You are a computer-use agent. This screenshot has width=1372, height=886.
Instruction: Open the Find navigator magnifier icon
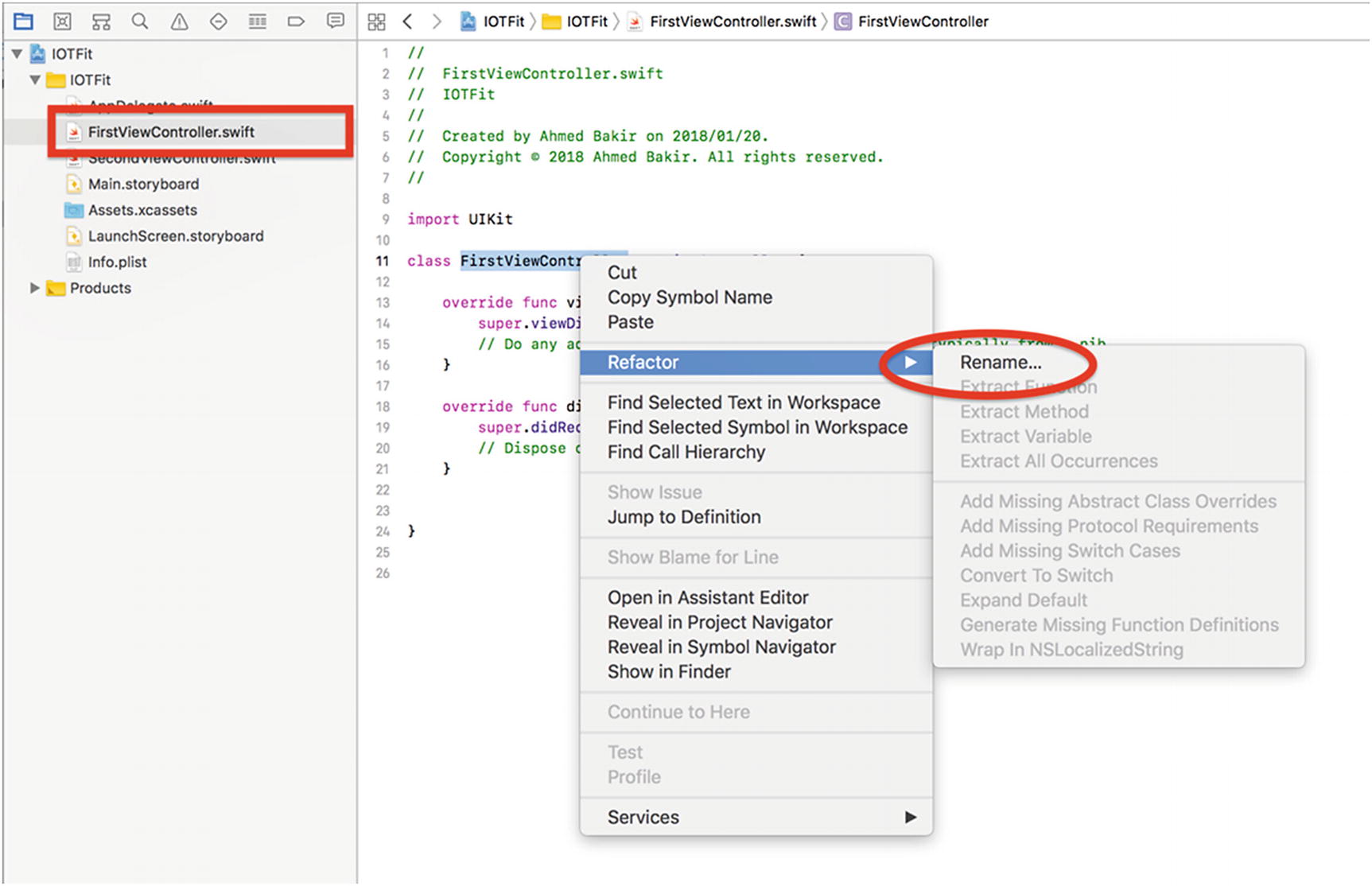pos(140,21)
